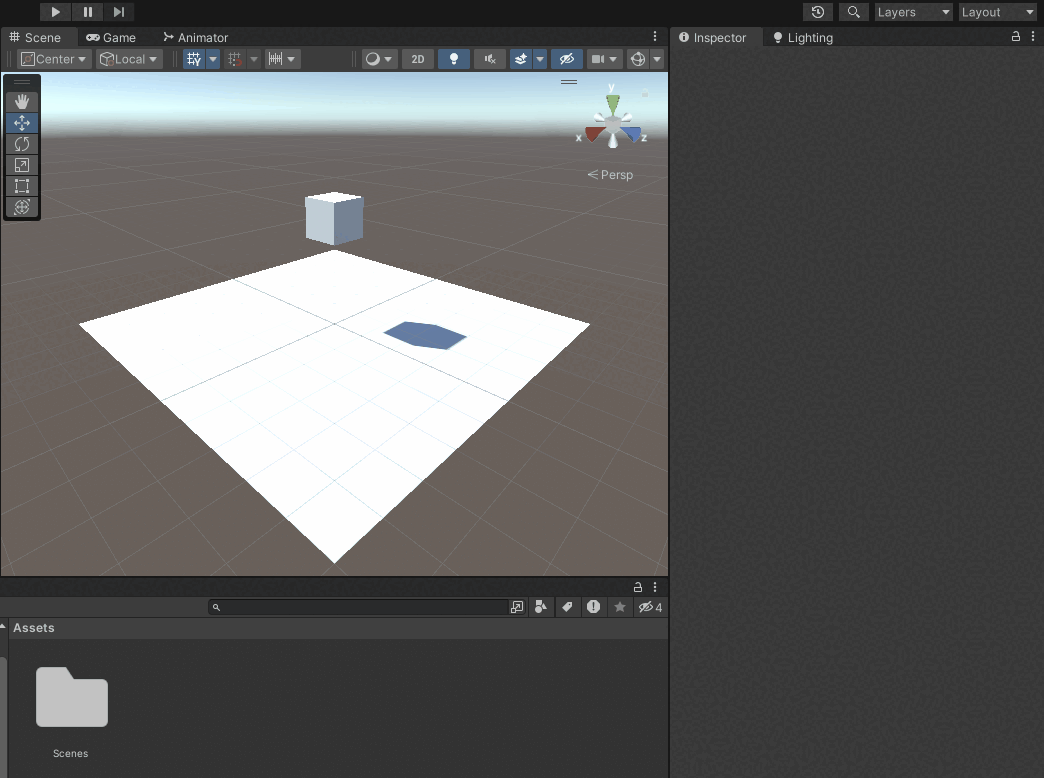This screenshot has width=1044, height=778.
Task: Open the Gizmos sphere icon menu
Action: [x=638, y=59]
